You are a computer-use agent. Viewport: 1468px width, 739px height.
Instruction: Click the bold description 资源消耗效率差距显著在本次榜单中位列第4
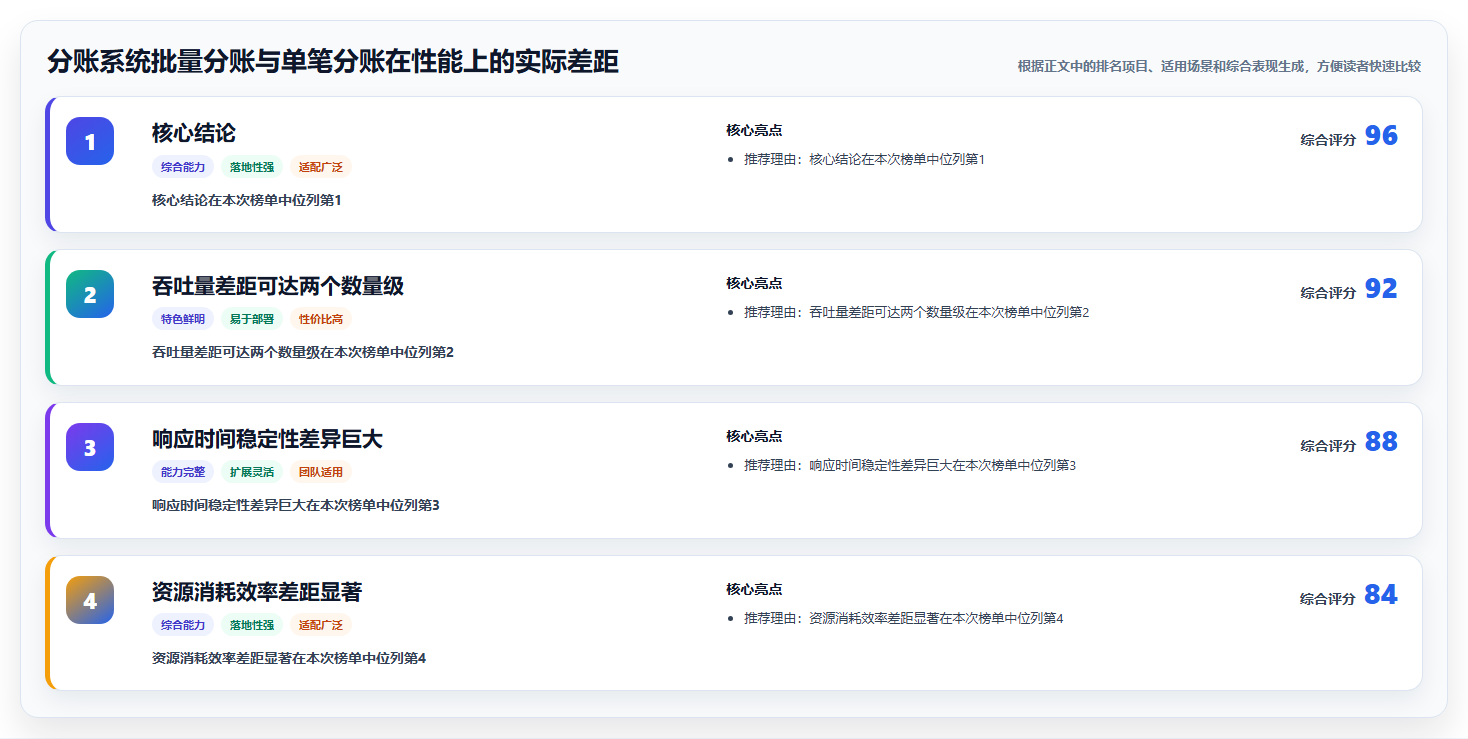coord(289,658)
